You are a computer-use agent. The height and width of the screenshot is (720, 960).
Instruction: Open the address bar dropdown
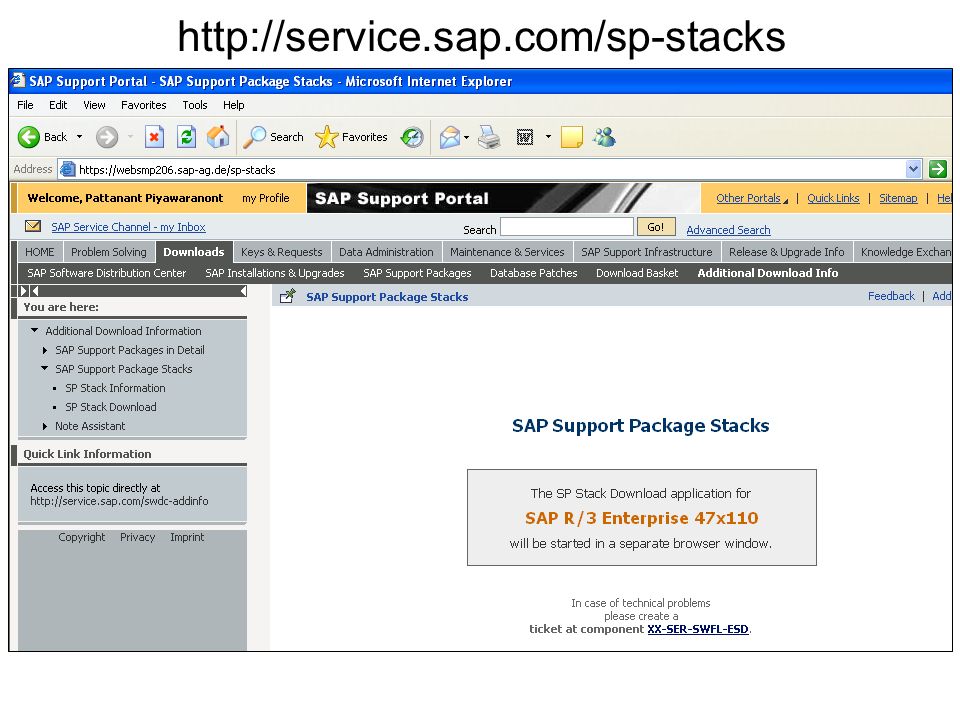tap(913, 169)
